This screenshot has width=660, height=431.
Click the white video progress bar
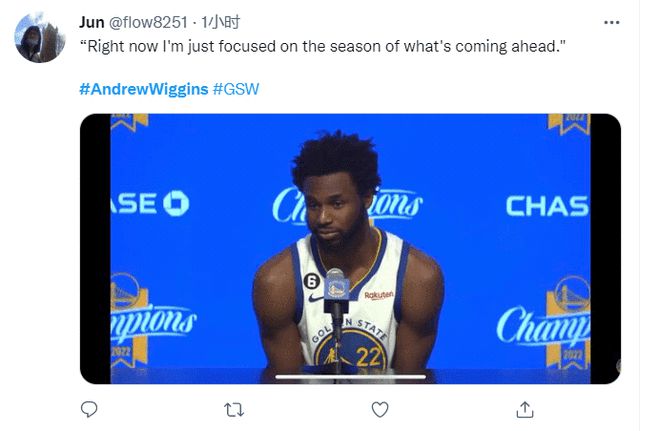pyautogui.click(x=350, y=377)
